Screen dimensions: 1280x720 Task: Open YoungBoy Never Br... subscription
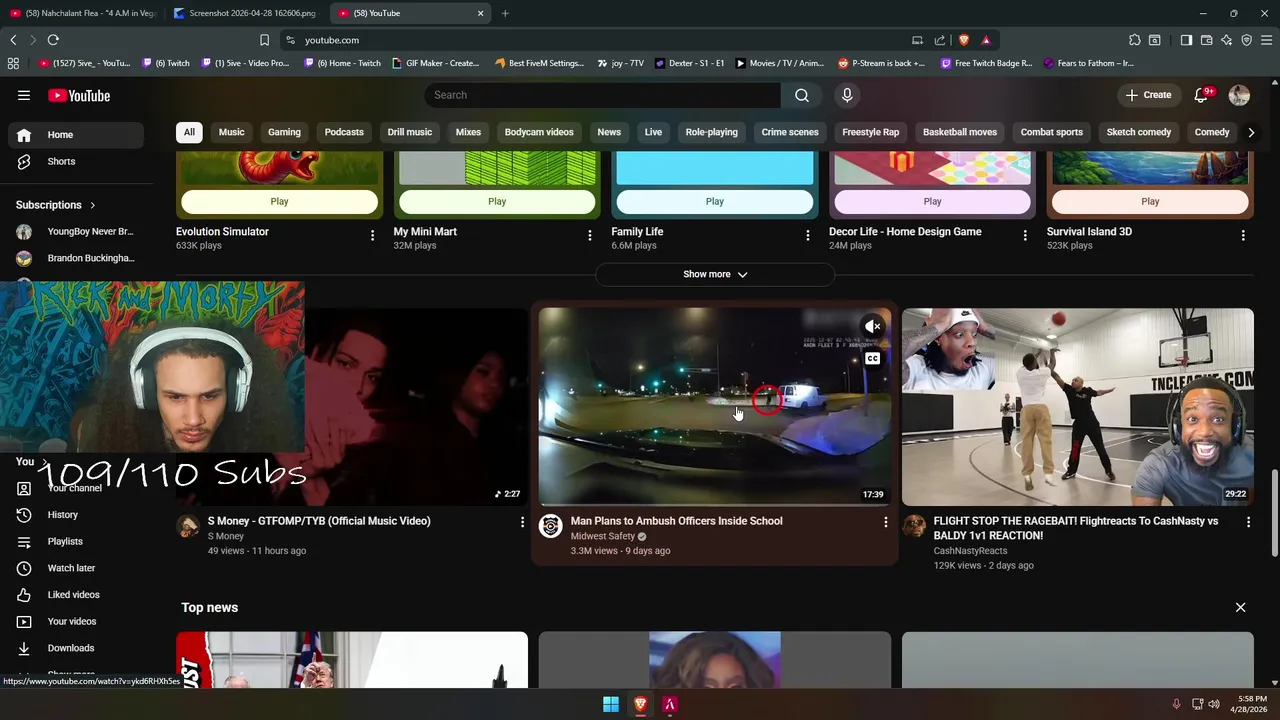click(75, 232)
